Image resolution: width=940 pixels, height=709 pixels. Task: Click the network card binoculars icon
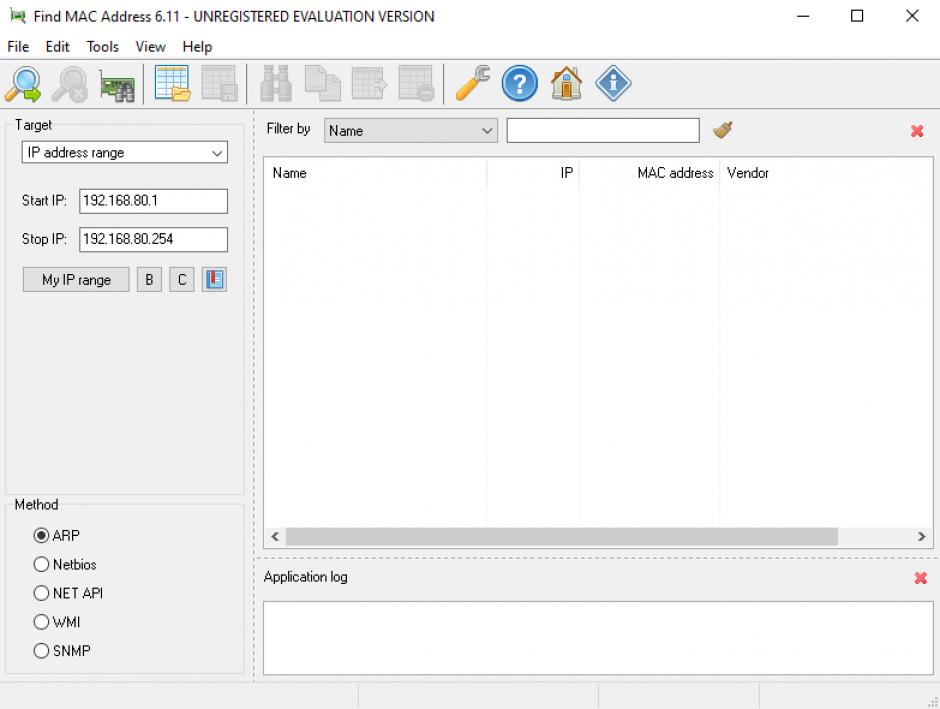click(x=117, y=85)
